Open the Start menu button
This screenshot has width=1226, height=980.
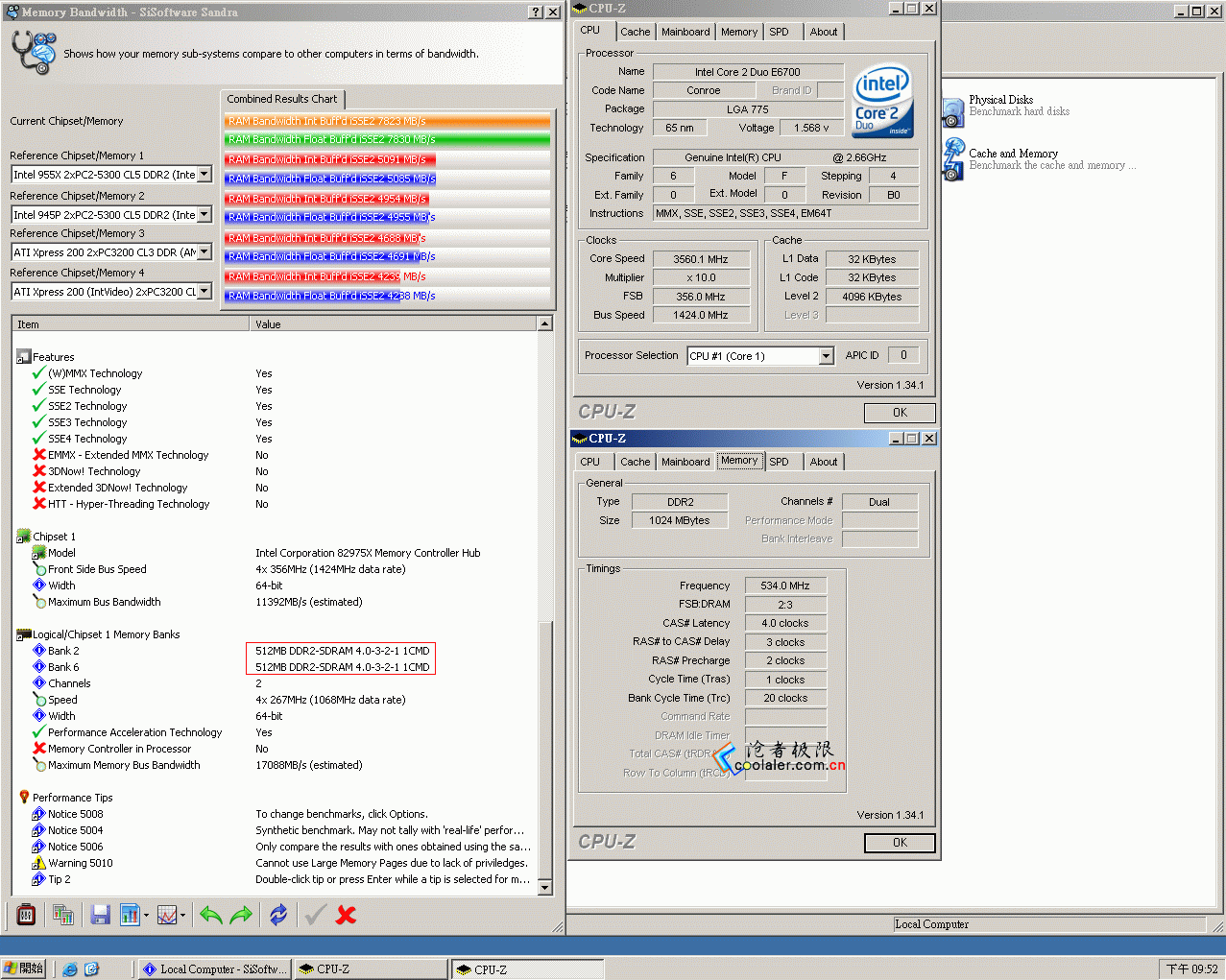click(x=24, y=969)
